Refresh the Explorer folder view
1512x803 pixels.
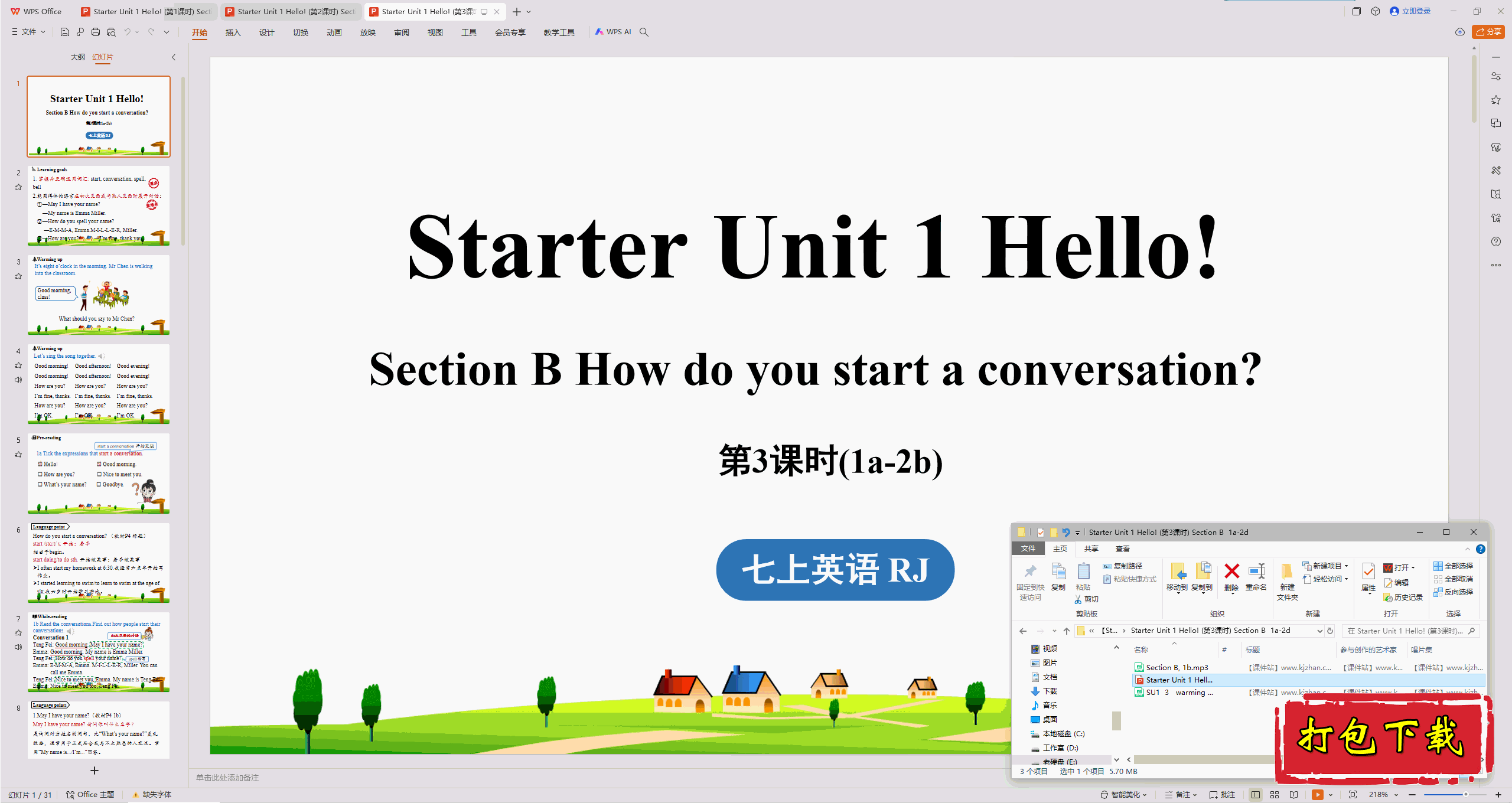tap(1330, 631)
